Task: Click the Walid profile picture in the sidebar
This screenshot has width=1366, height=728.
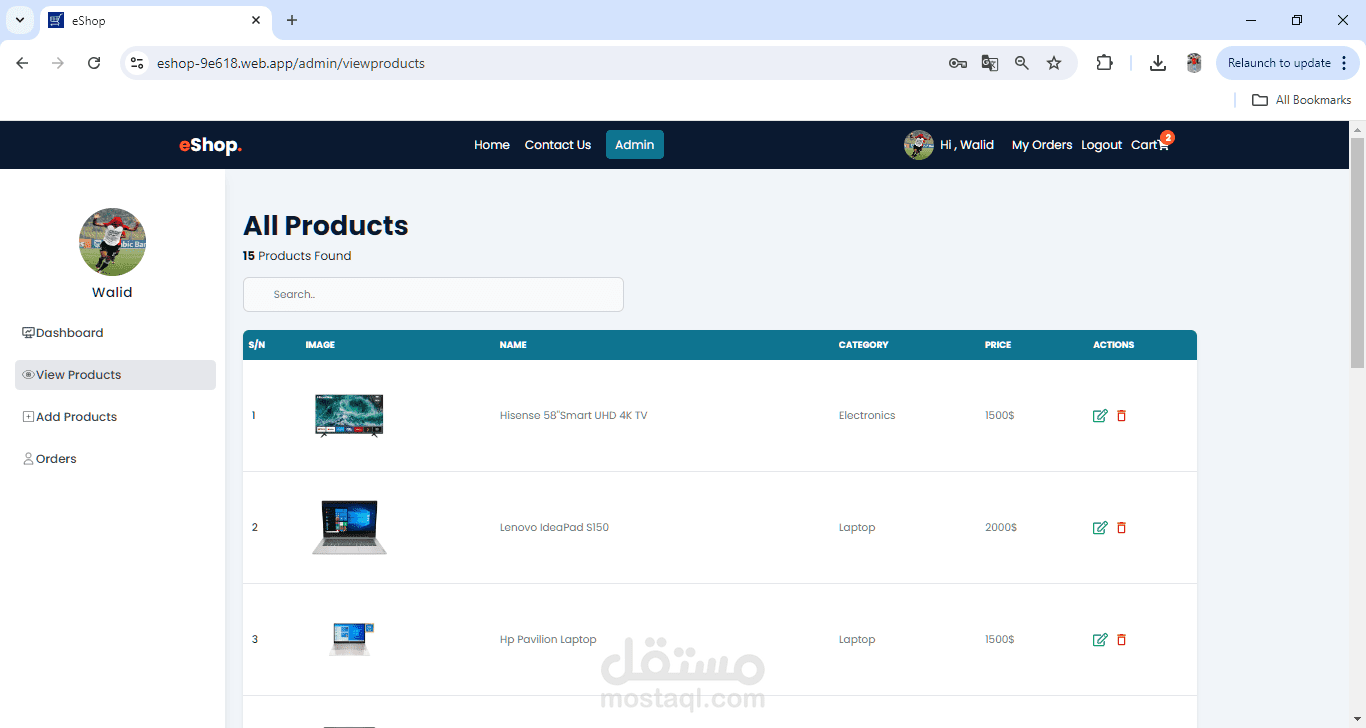Action: click(x=112, y=242)
